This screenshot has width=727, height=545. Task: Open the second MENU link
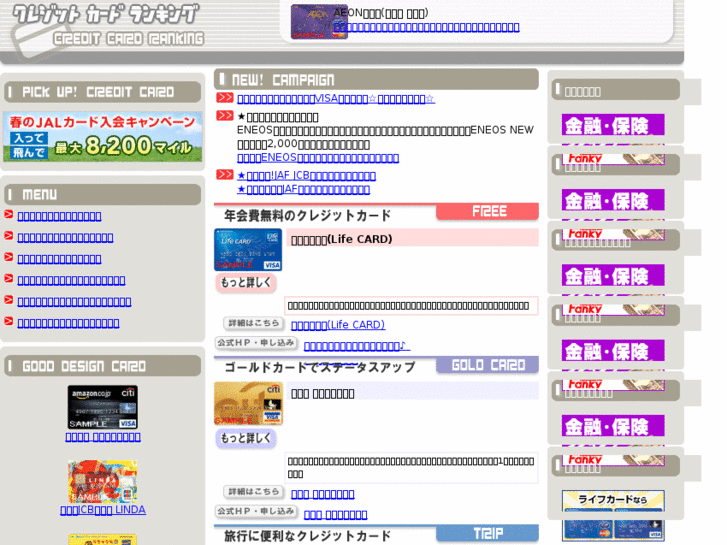point(65,237)
